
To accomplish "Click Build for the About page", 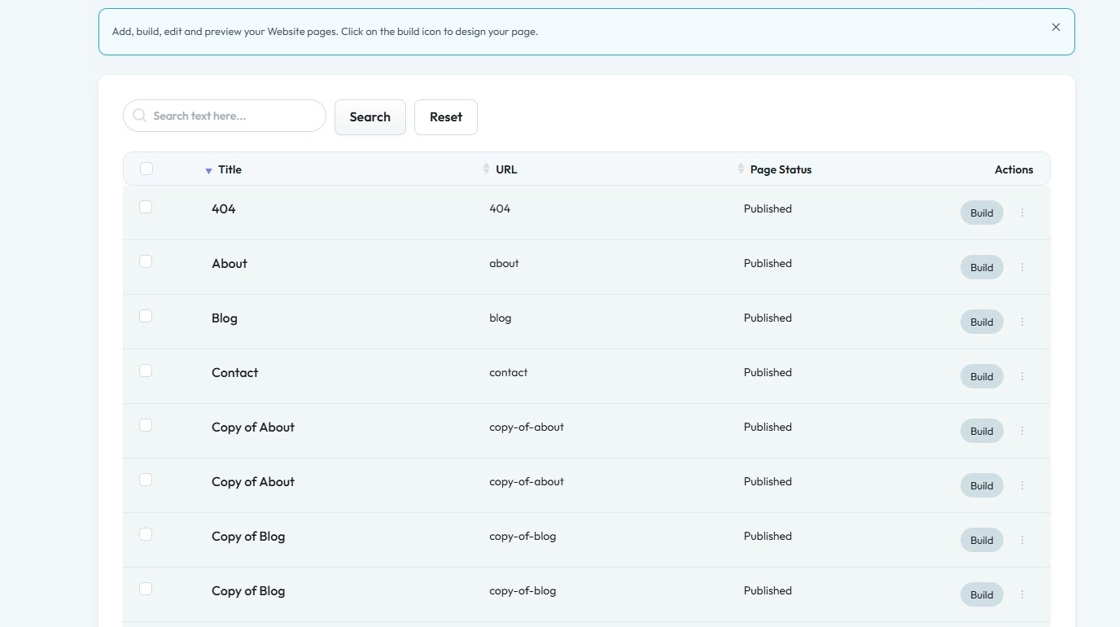I will [x=981, y=267].
